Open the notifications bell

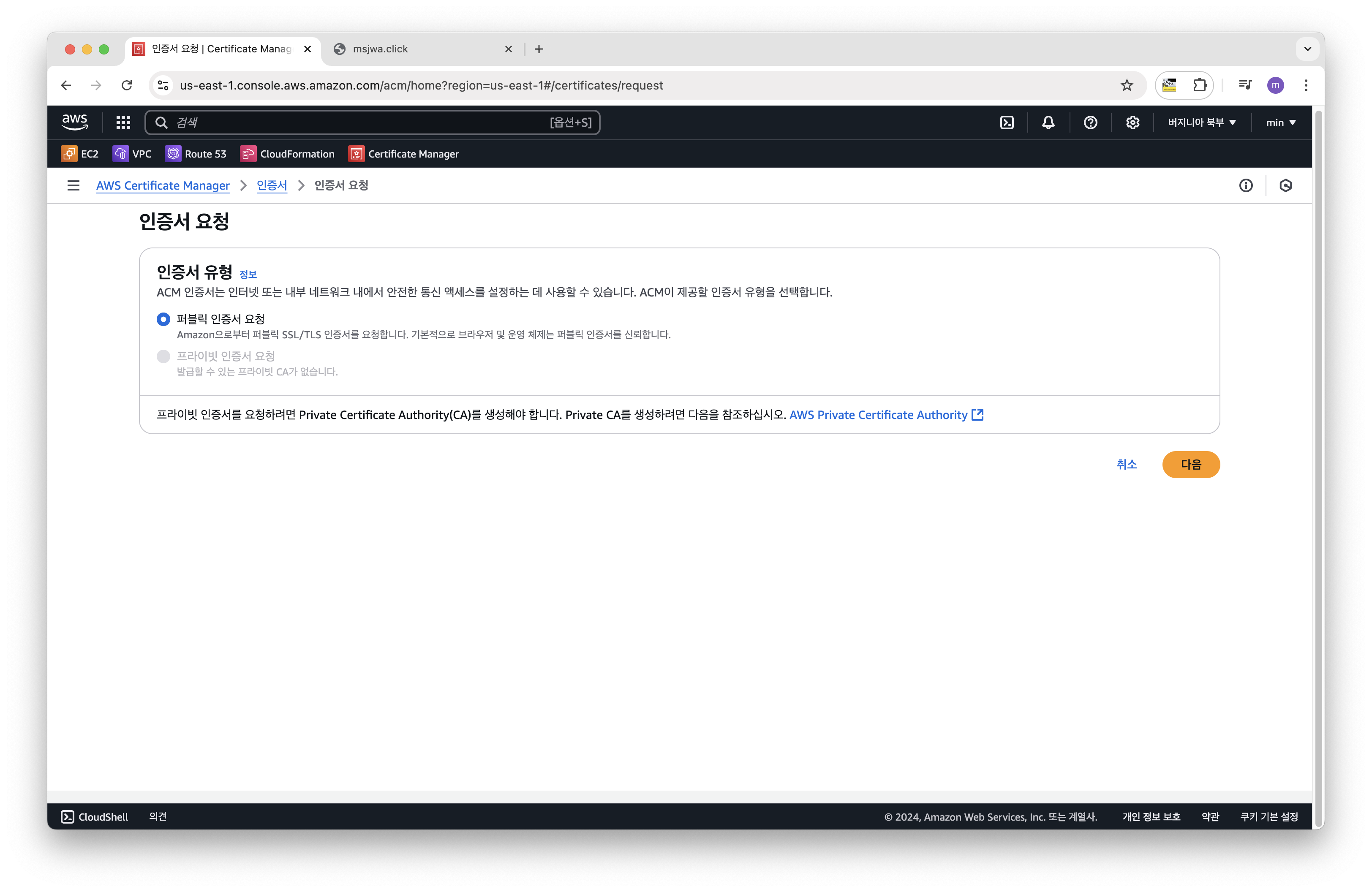1048,122
